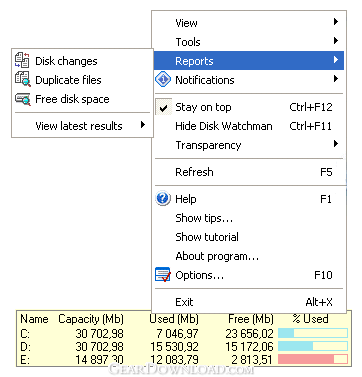Image resolution: width=362 pixels, height=377 pixels.
Task: Choose Show tips... menu item
Action: 249,218
